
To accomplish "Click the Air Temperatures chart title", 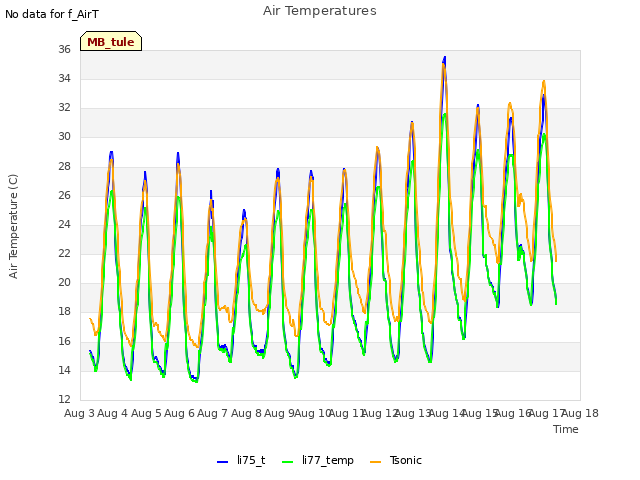I will pos(320,11).
